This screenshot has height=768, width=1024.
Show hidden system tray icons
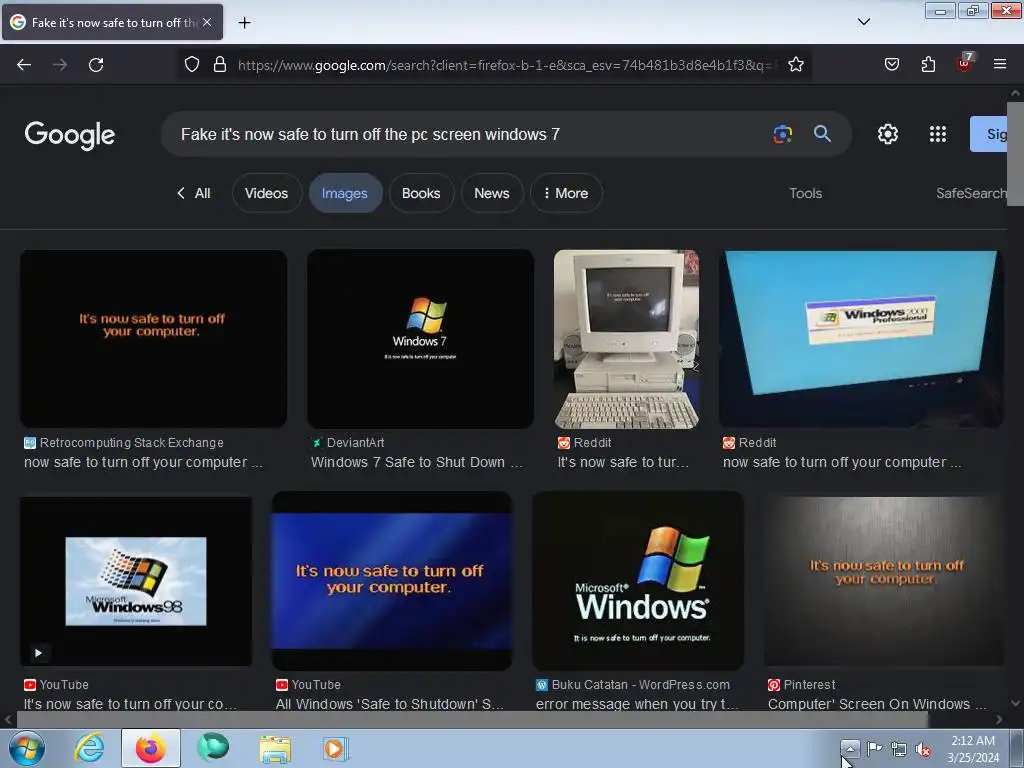850,748
